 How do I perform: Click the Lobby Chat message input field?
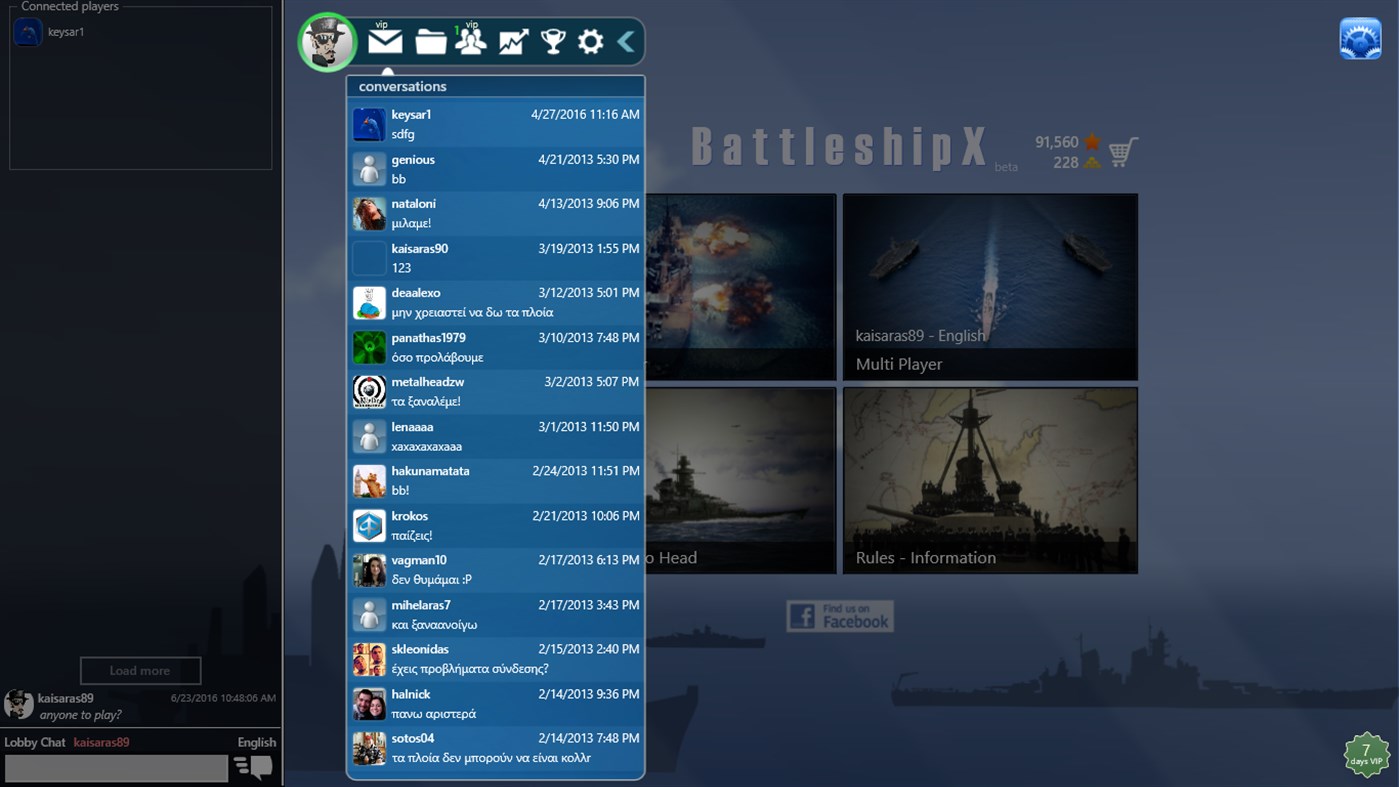click(x=115, y=768)
